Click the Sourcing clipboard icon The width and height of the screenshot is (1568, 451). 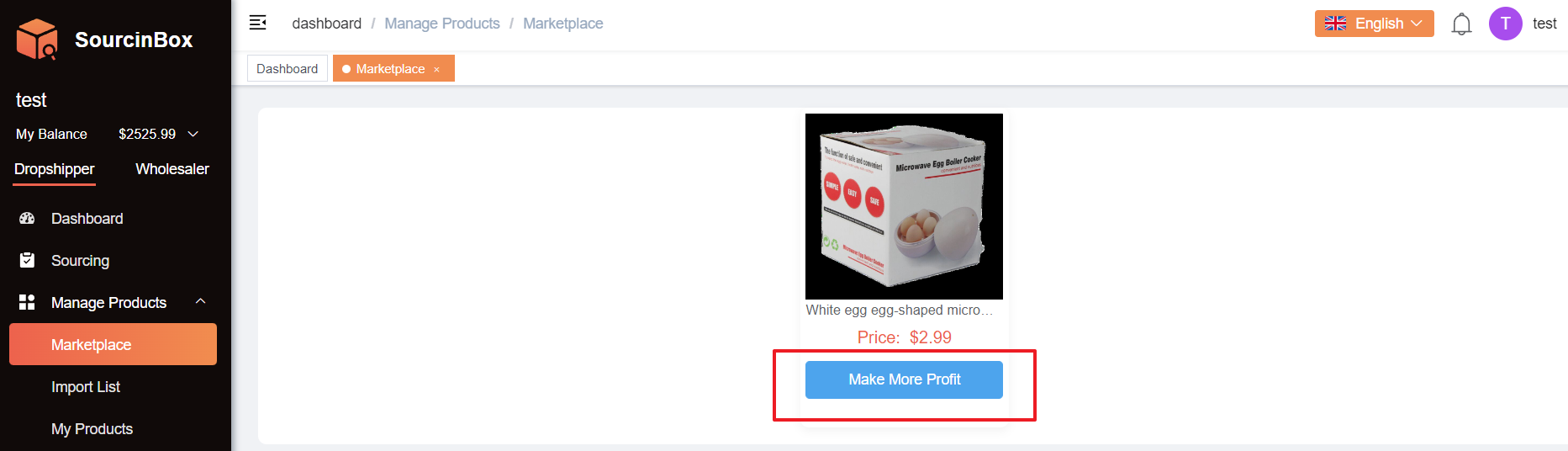27,261
